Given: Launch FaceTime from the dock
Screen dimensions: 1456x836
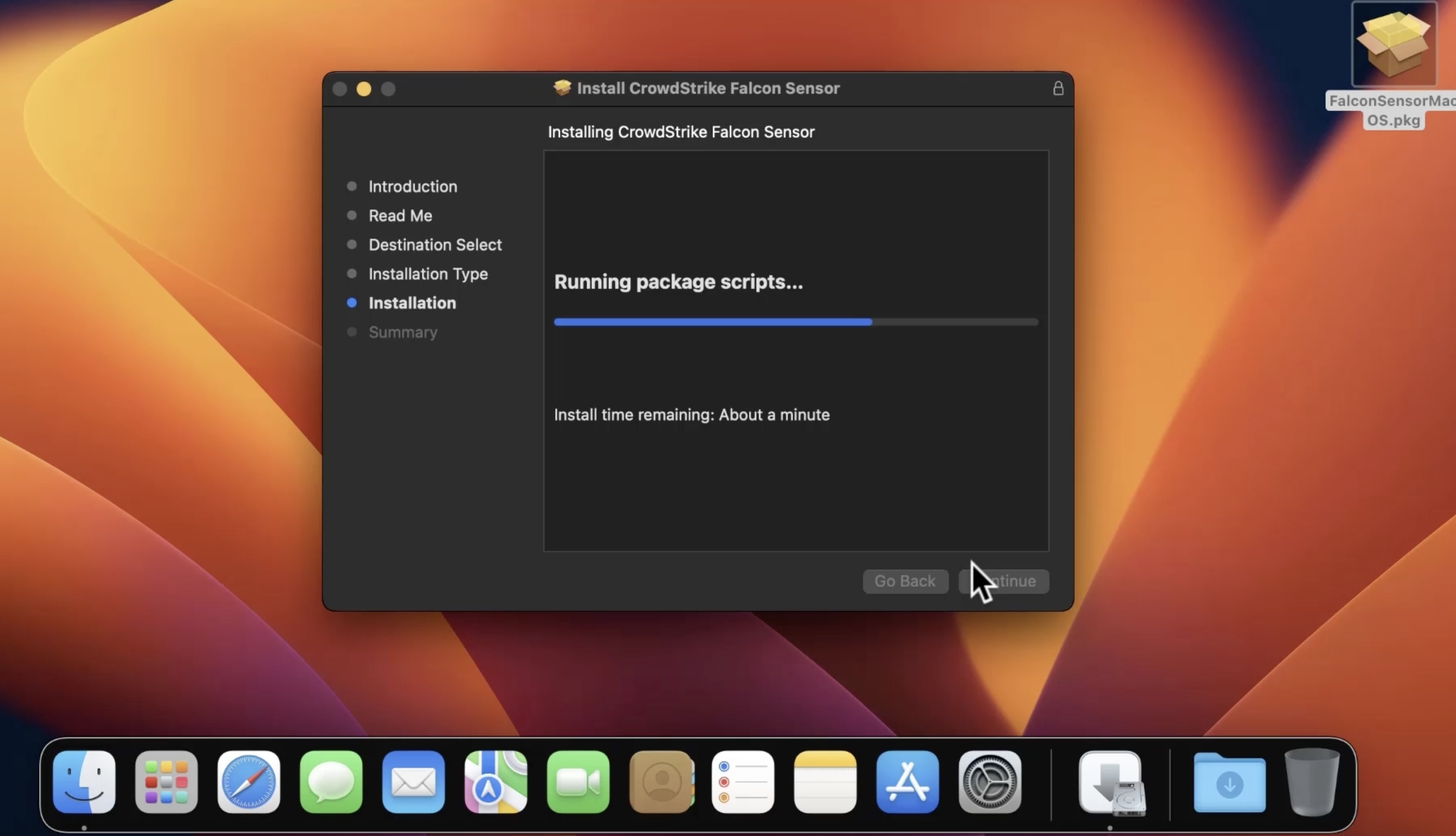Looking at the screenshot, I should tap(578, 782).
